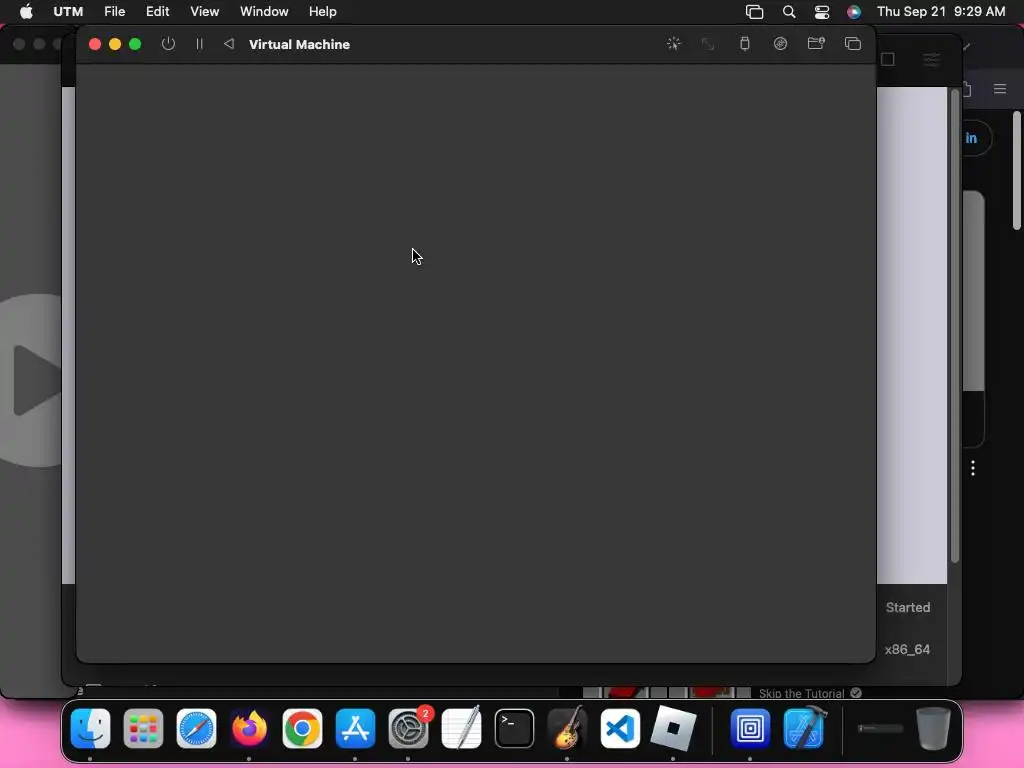
Task: Open Launchpad from the Dock
Action: coord(143,728)
